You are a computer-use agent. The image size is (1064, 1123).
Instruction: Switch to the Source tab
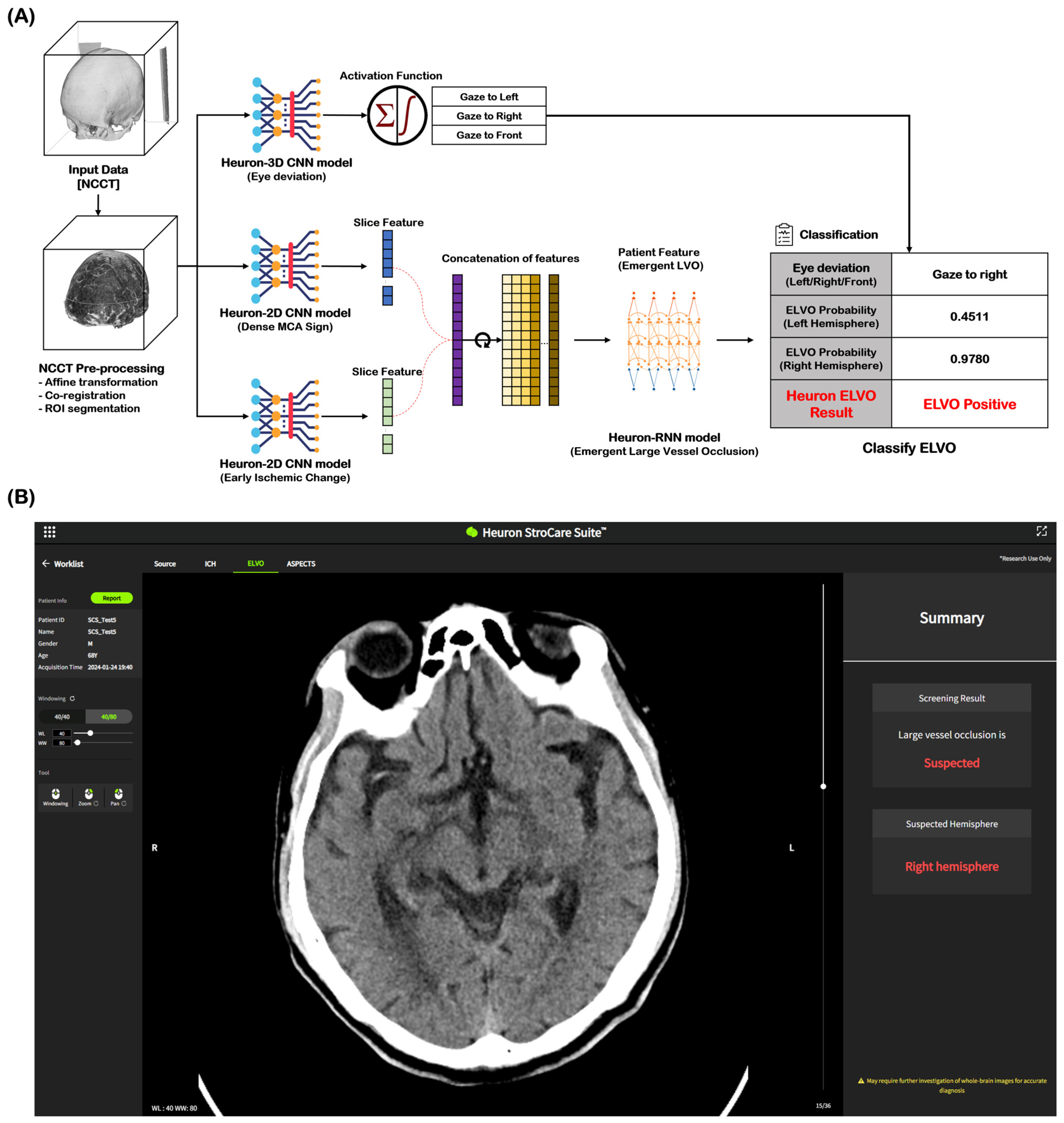pos(165,564)
